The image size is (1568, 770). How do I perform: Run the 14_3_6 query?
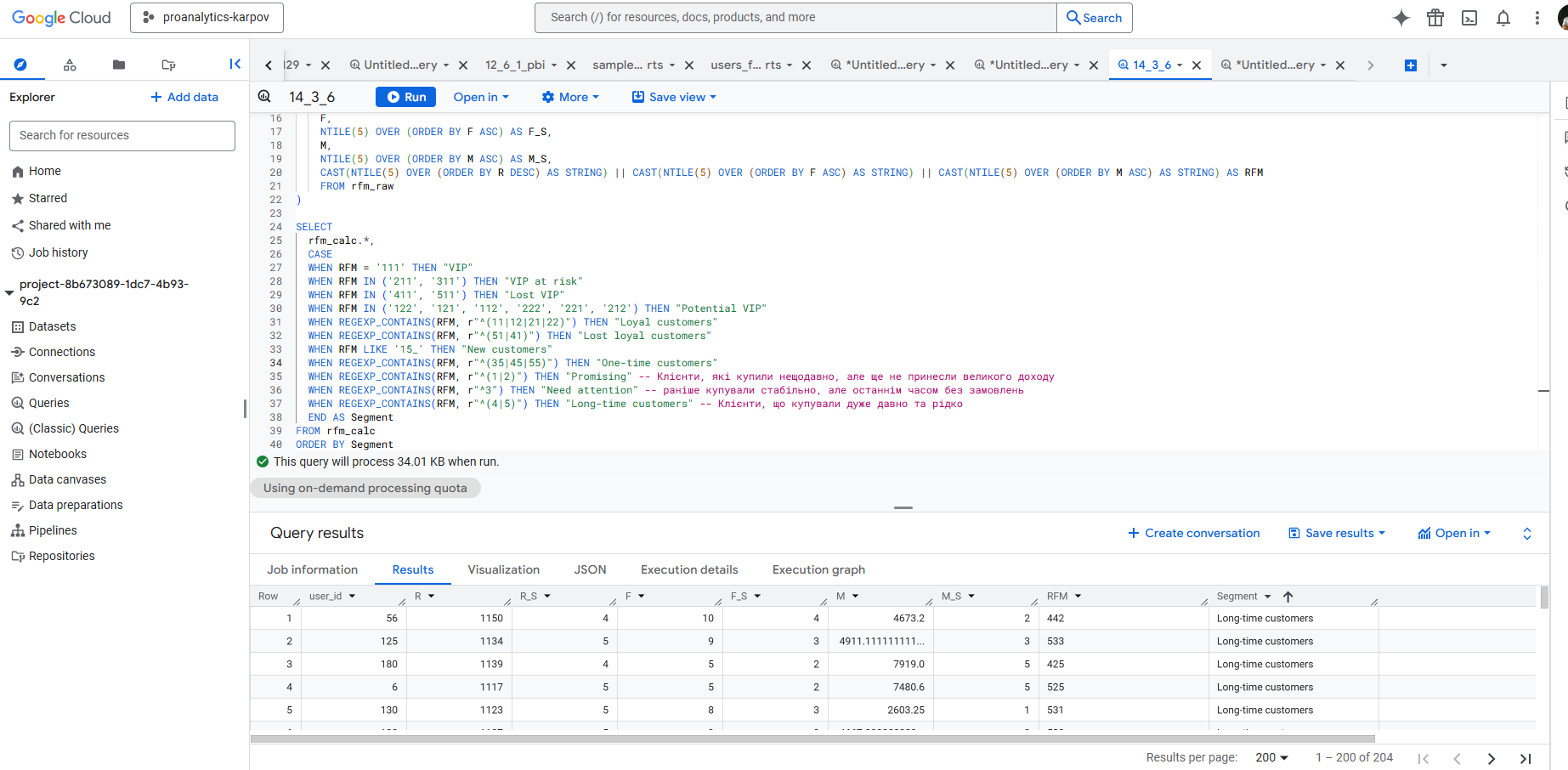(406, 97)
